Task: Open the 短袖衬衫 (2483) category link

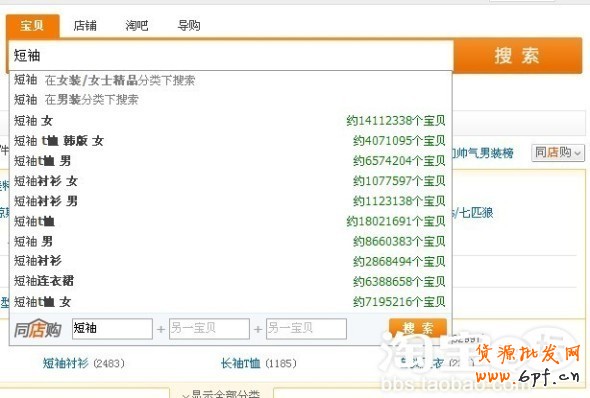Action: tap(84, 363)
